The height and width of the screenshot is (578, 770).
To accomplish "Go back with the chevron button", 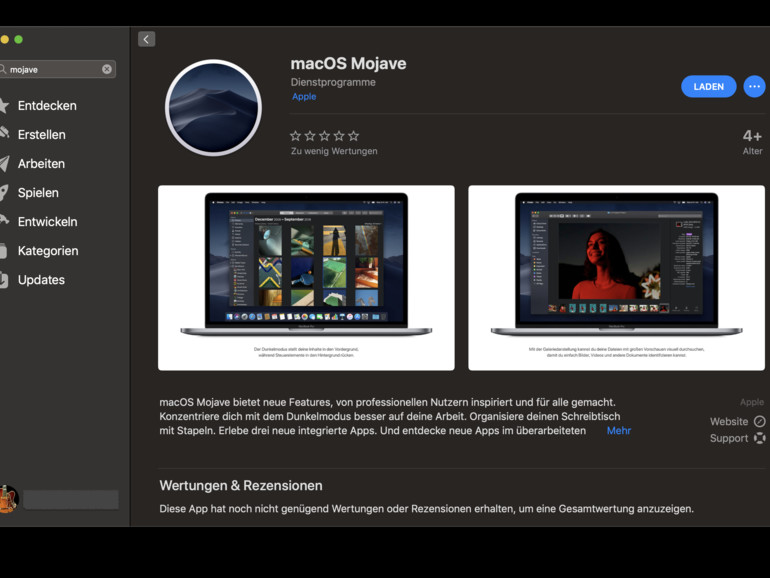I will coord(146,39).
